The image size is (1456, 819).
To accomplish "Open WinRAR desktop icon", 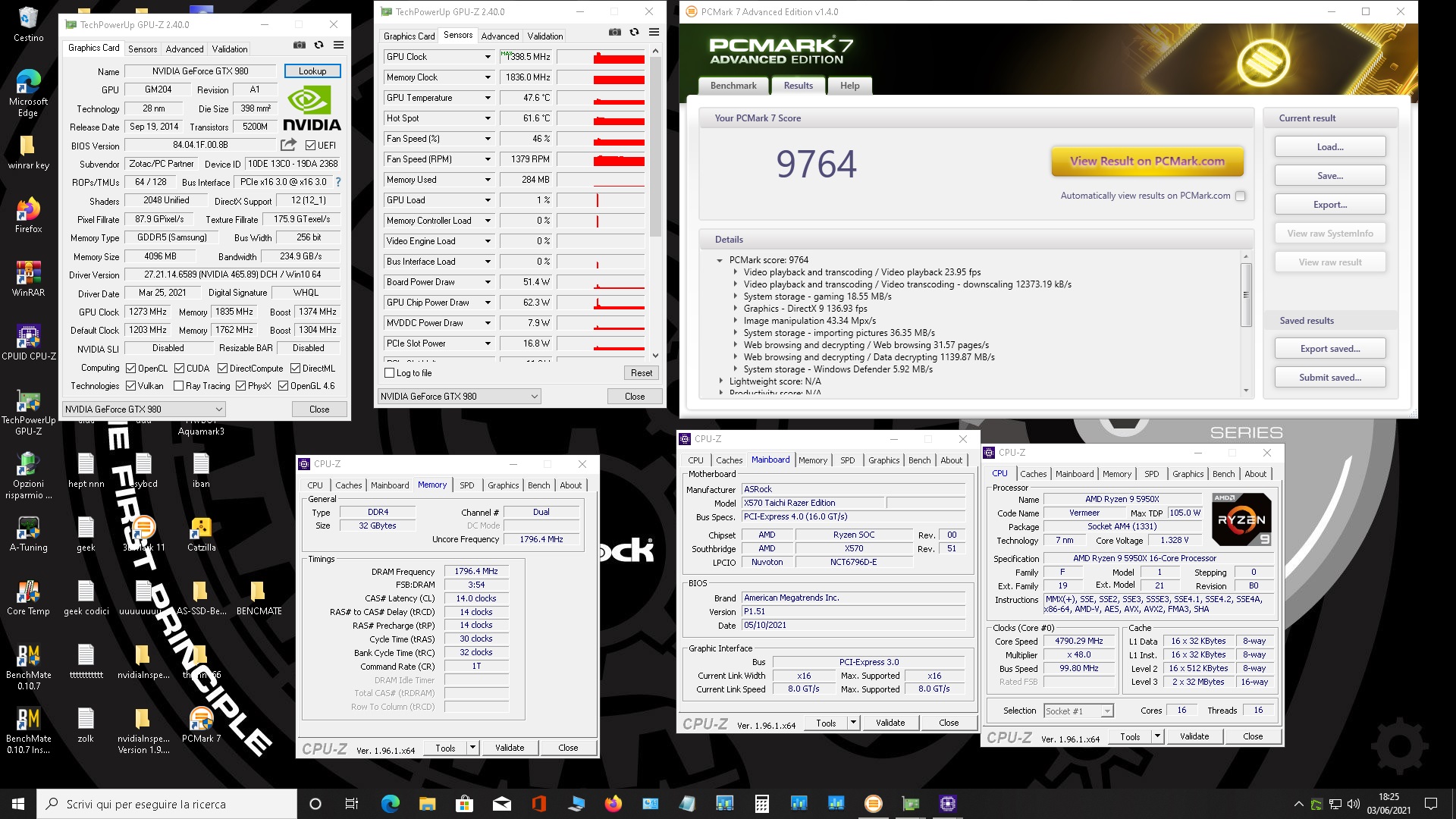I will point(28,278).
